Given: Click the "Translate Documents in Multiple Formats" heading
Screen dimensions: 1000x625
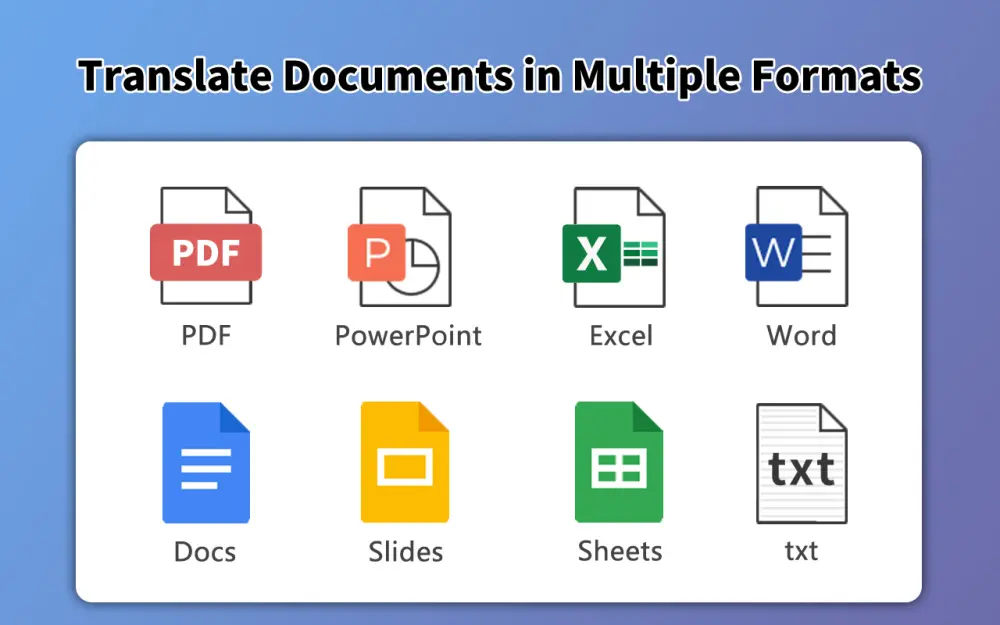Looking at the screenshot, I should [500, 76].
